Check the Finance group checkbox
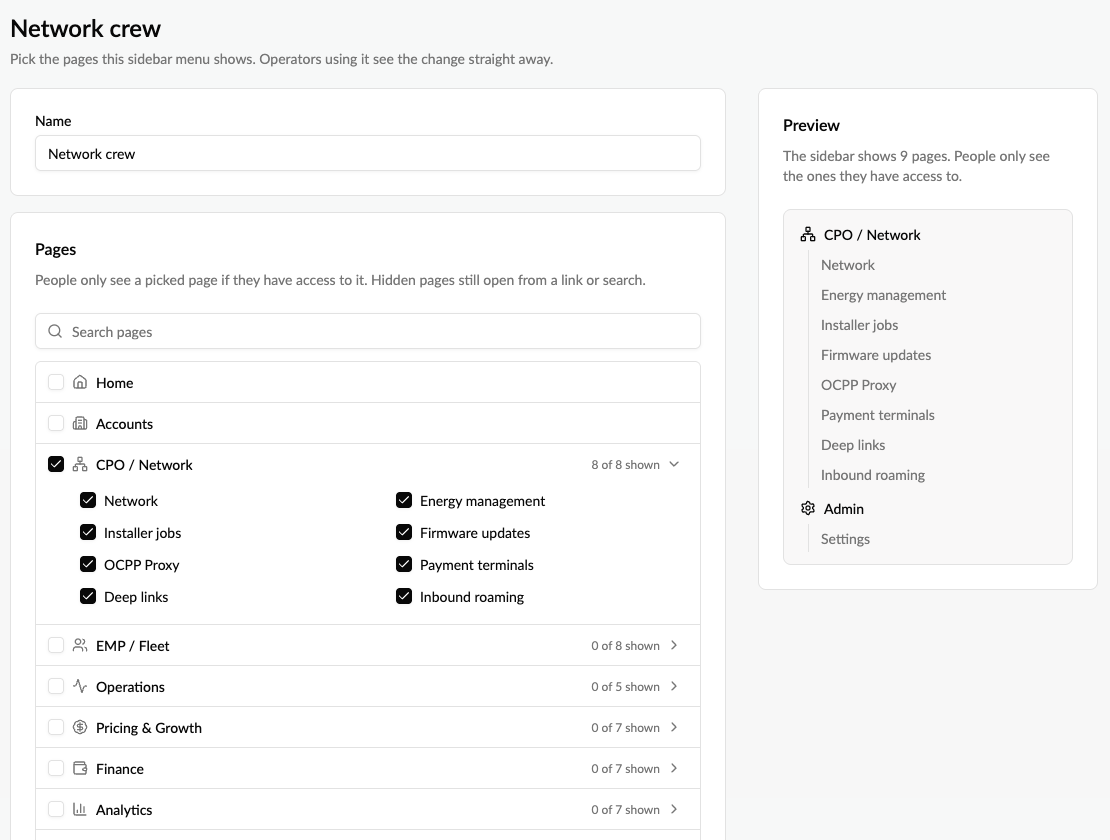Viewport: 1110px width, 840px height. (56, 769)
